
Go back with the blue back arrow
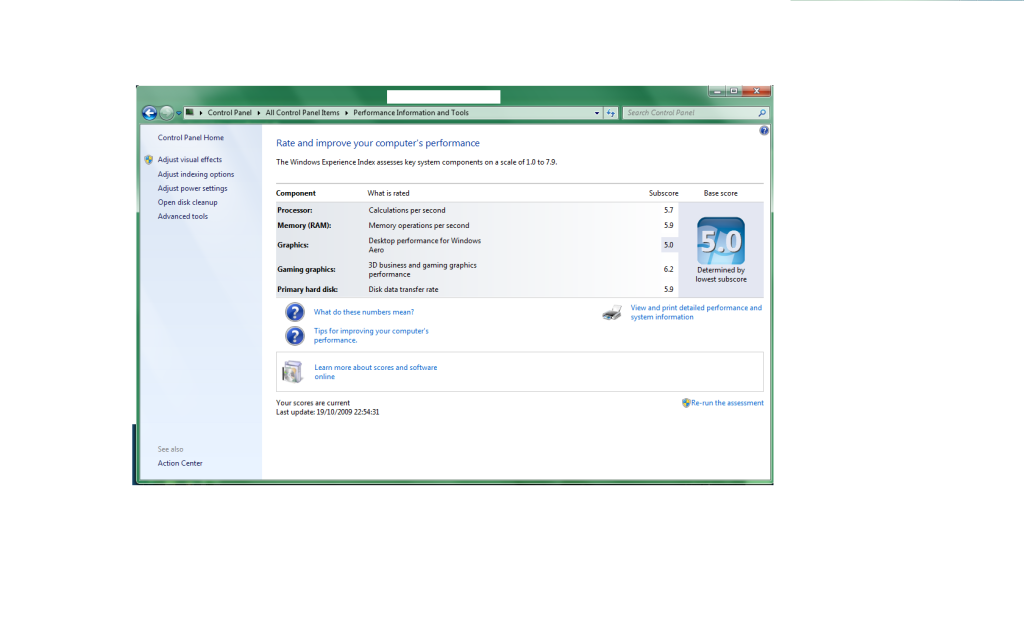(x=150, y=113)
